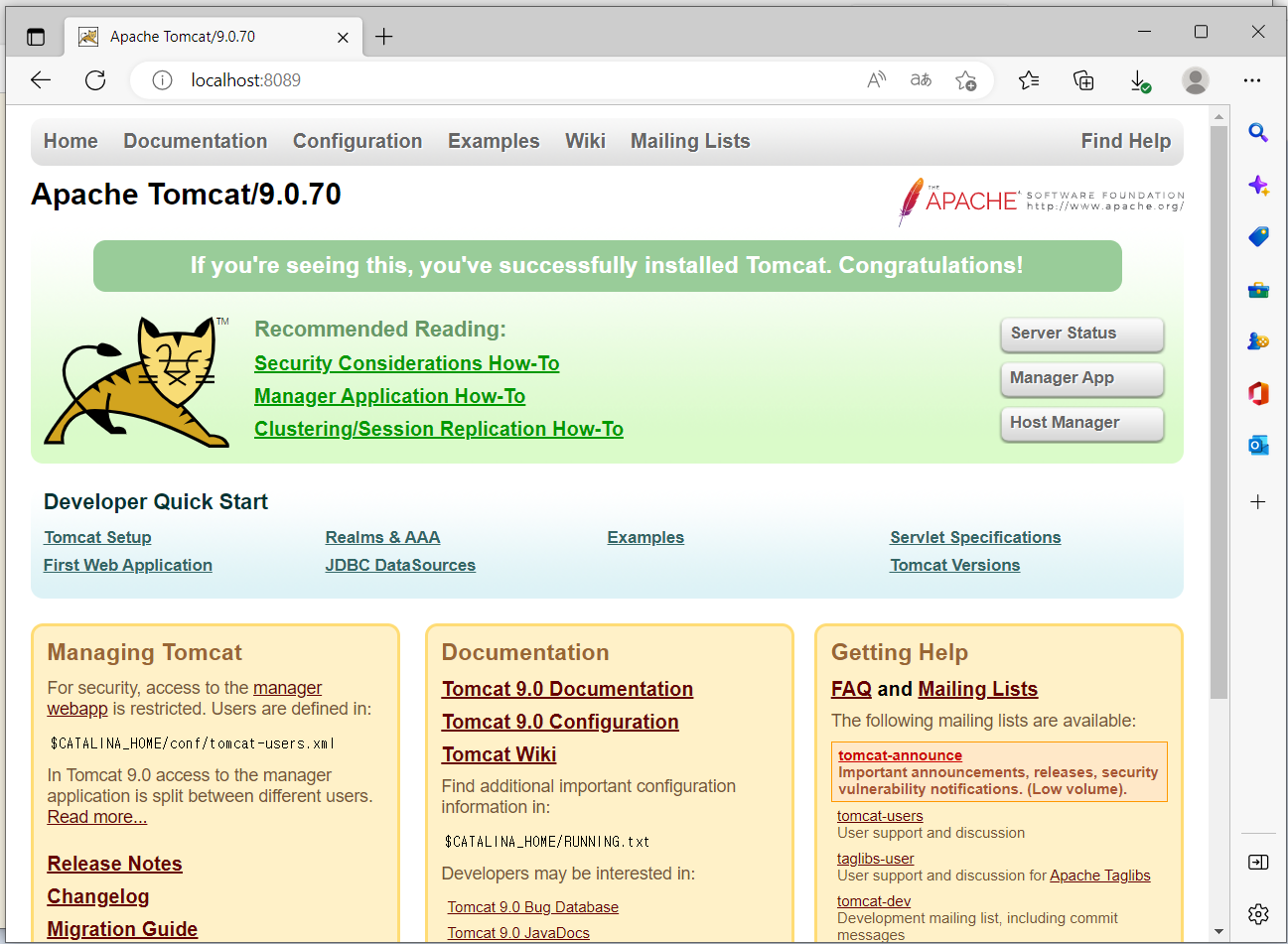Image resolution: width=1288 pixels, height=944 pixels.
Task: Click the Server Status button
Action: pyautogui.click(x=1081, y=335)
